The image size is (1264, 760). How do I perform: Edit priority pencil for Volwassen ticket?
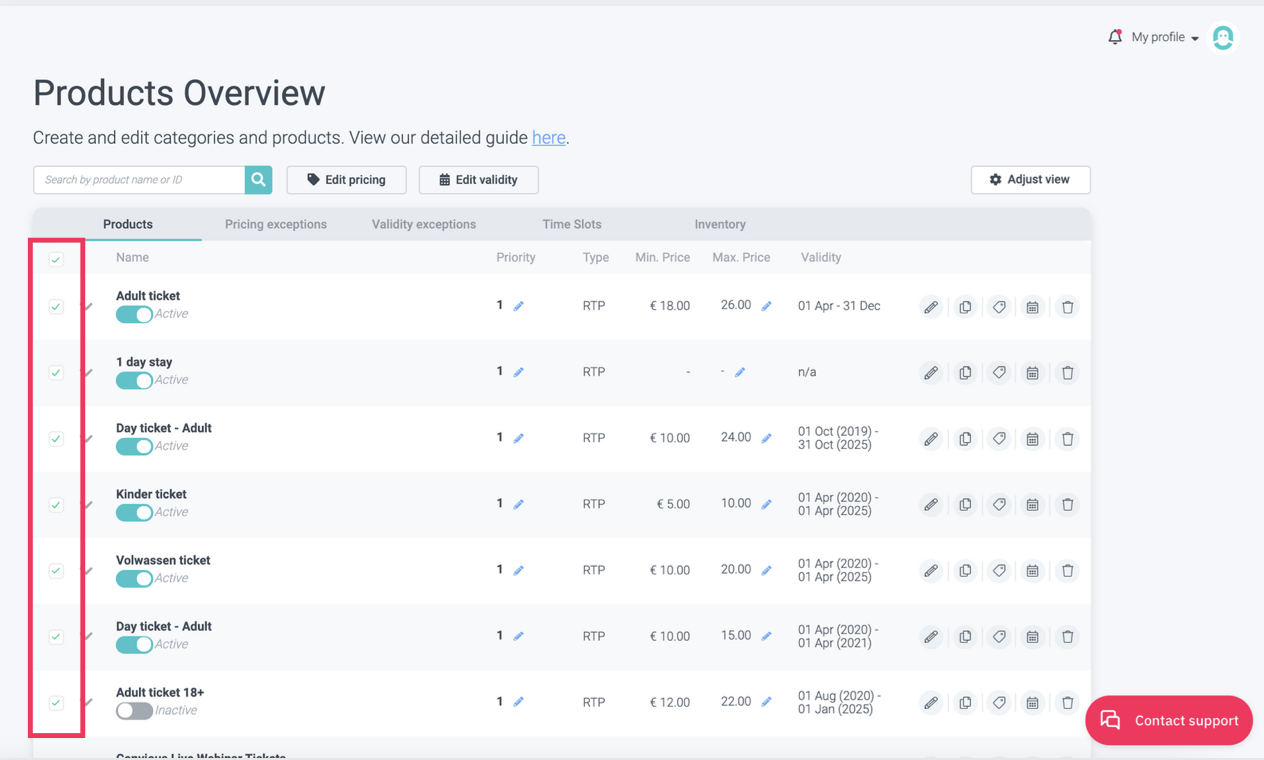(518, 571)
